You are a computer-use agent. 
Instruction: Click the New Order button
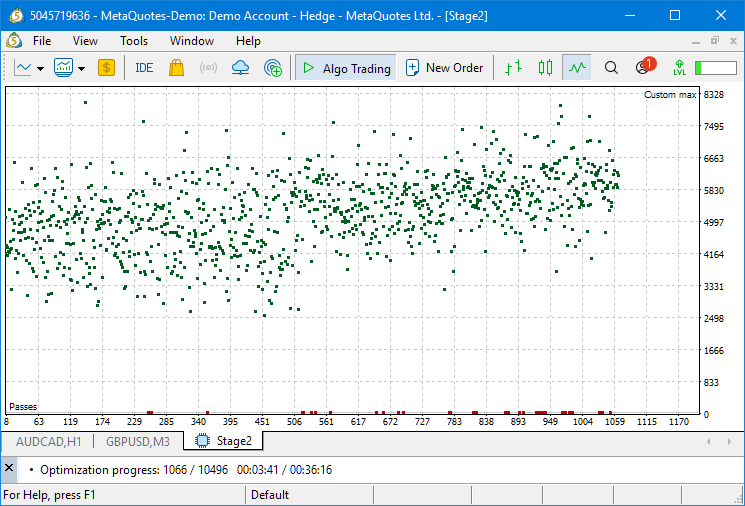[444, 68]
